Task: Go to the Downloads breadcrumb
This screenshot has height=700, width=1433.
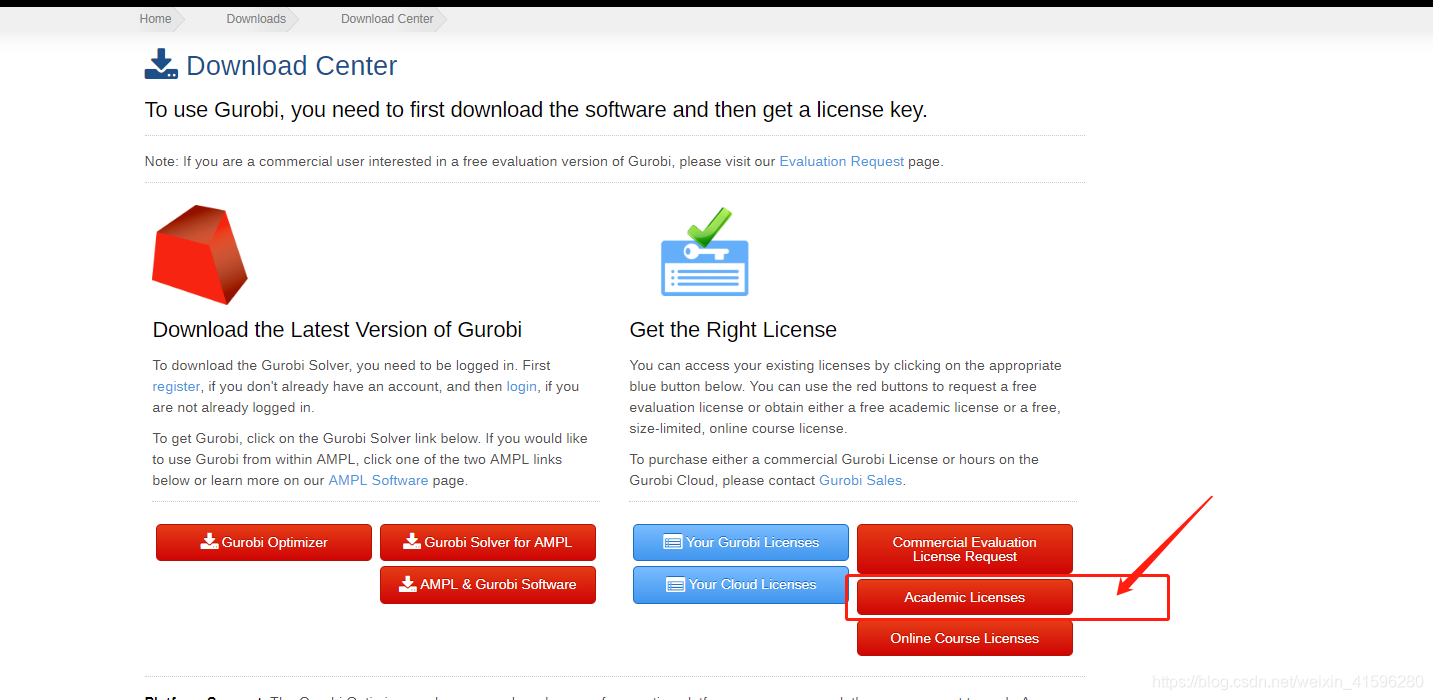Action: [x=256, y=19]
